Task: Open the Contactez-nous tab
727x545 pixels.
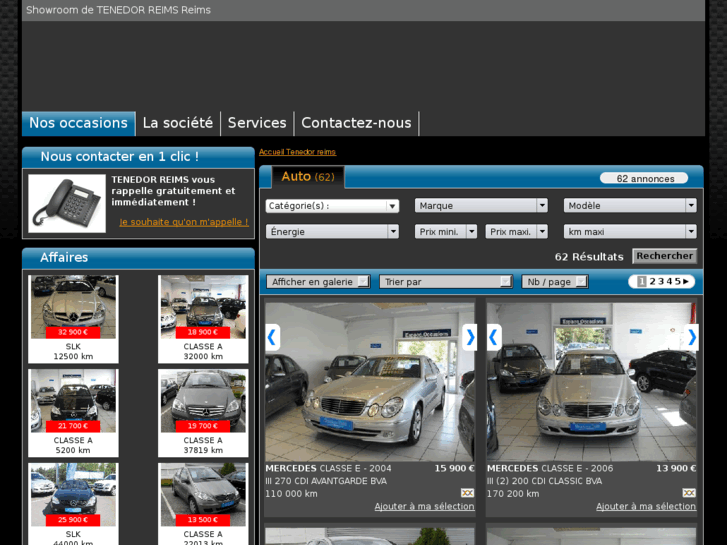Action: tap(356, 123)
